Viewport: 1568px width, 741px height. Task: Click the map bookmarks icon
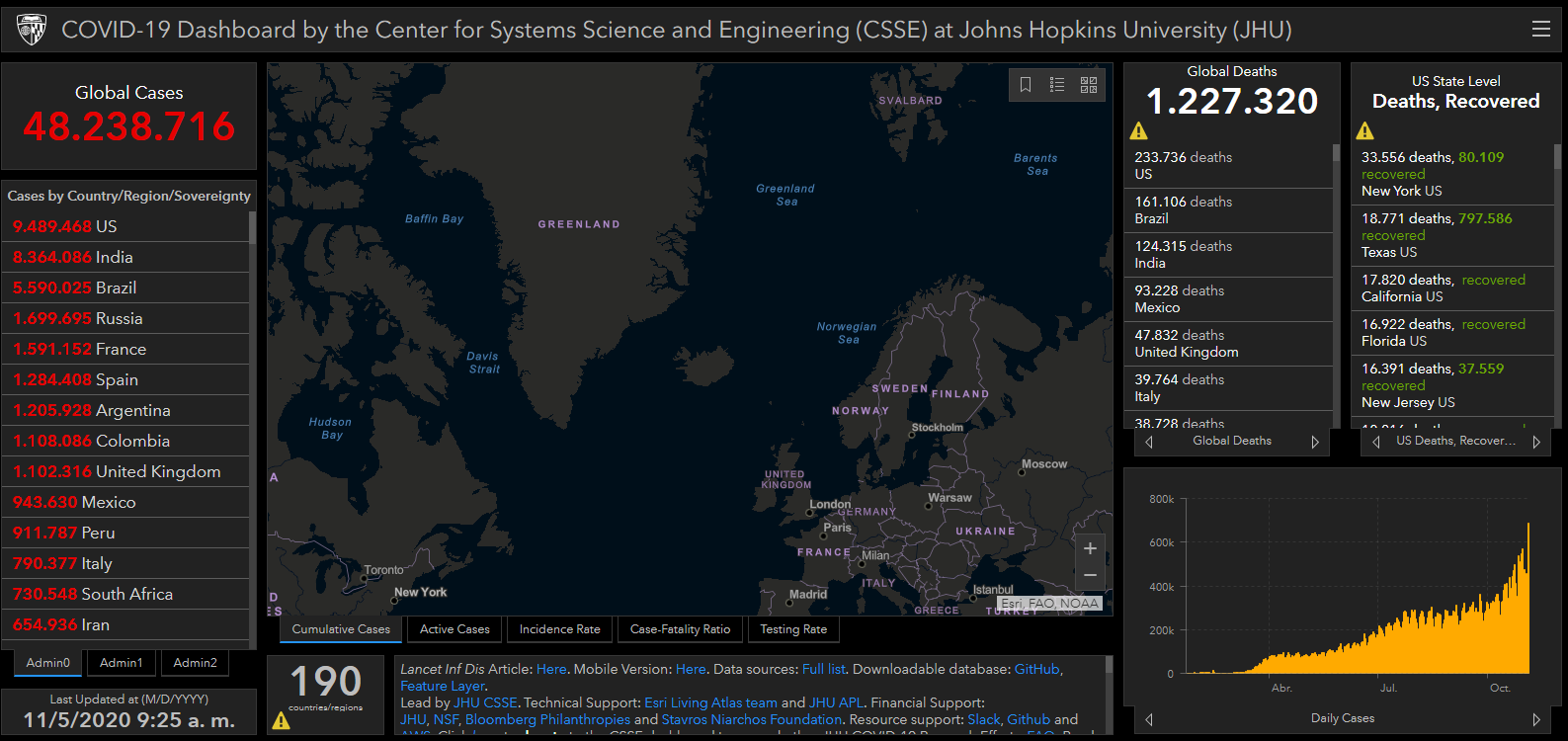pyautogui.click(x=1026, y=85)
